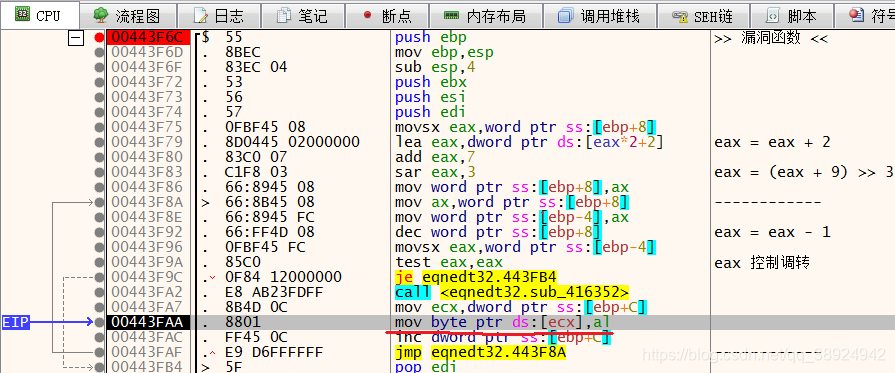Image resolution: width=895 pixels, height=373 pixels.
Task: Open the SEH链 tab
Action: tap(702, 16)
